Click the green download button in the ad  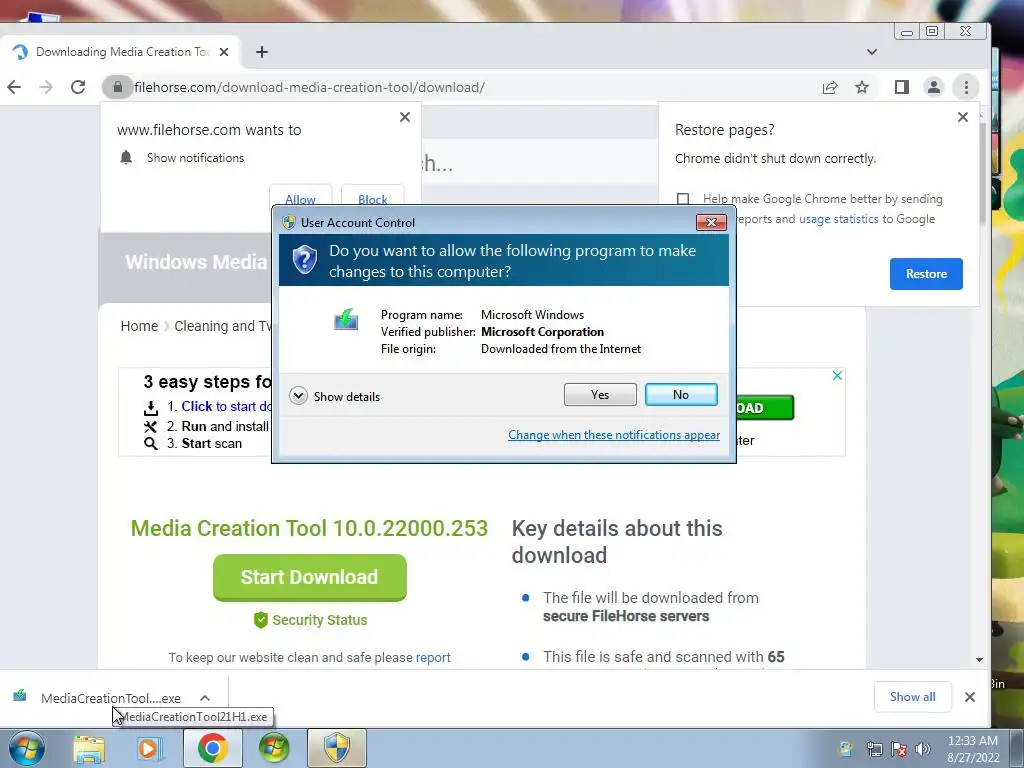(x=765, y=408)
